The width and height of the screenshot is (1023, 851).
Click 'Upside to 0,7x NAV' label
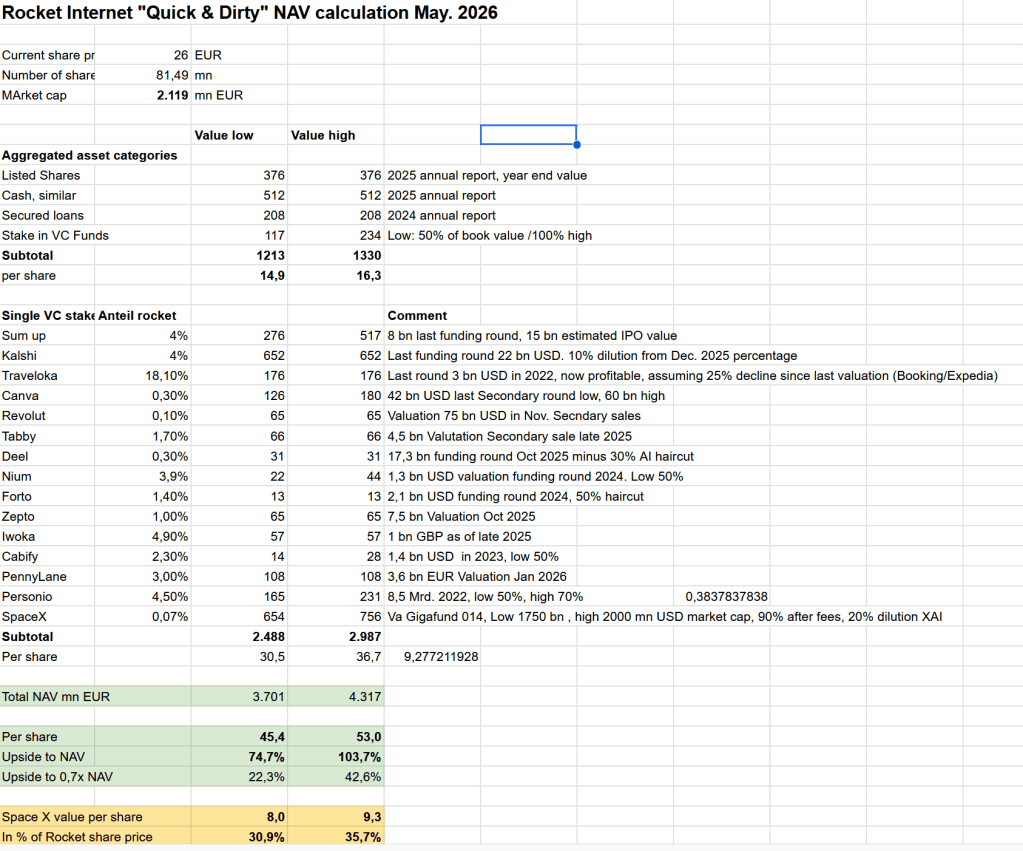(x=57, y=777)
